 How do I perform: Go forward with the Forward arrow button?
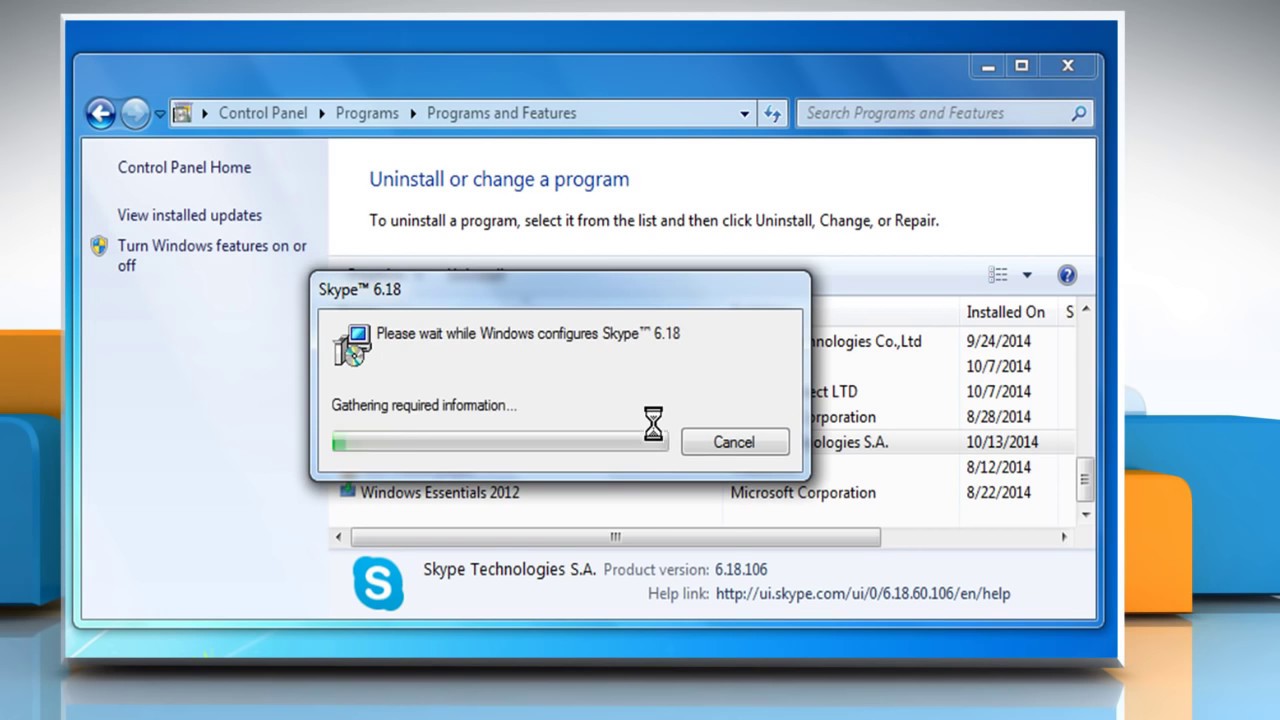point(135,114)
